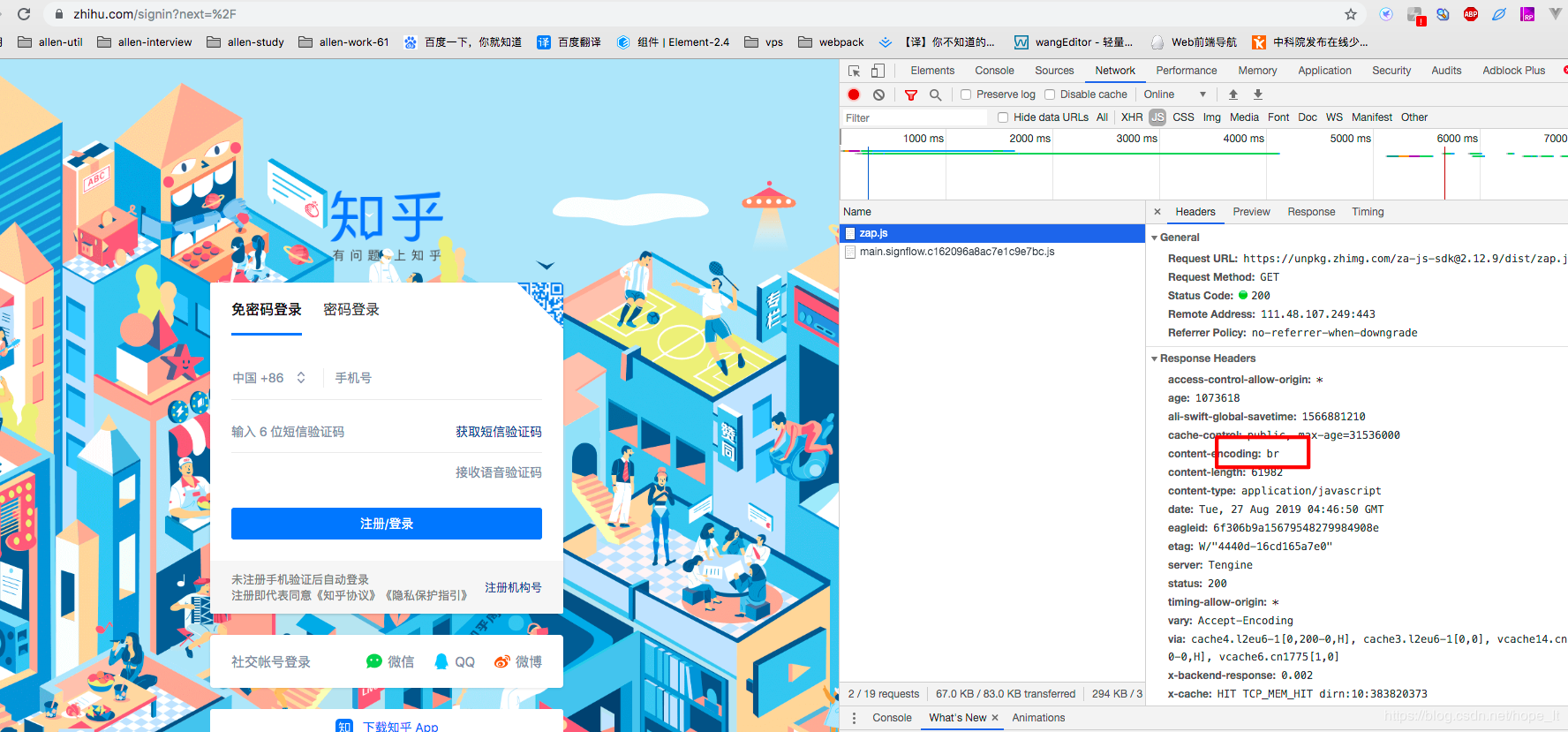Show the Preview tab for zap.js

click(1251, 212)
